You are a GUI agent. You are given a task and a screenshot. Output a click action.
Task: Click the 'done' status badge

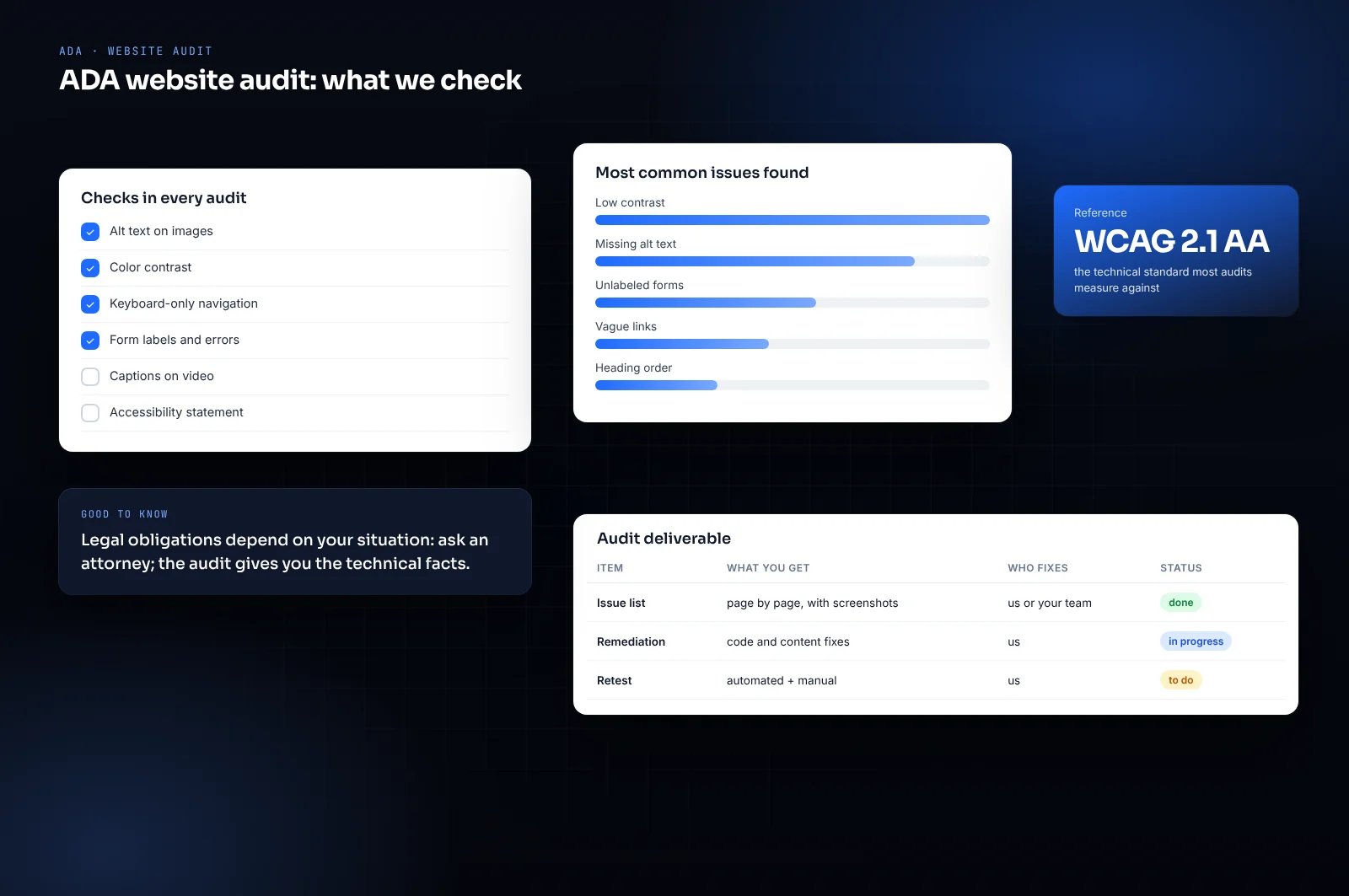point(1180,603)
